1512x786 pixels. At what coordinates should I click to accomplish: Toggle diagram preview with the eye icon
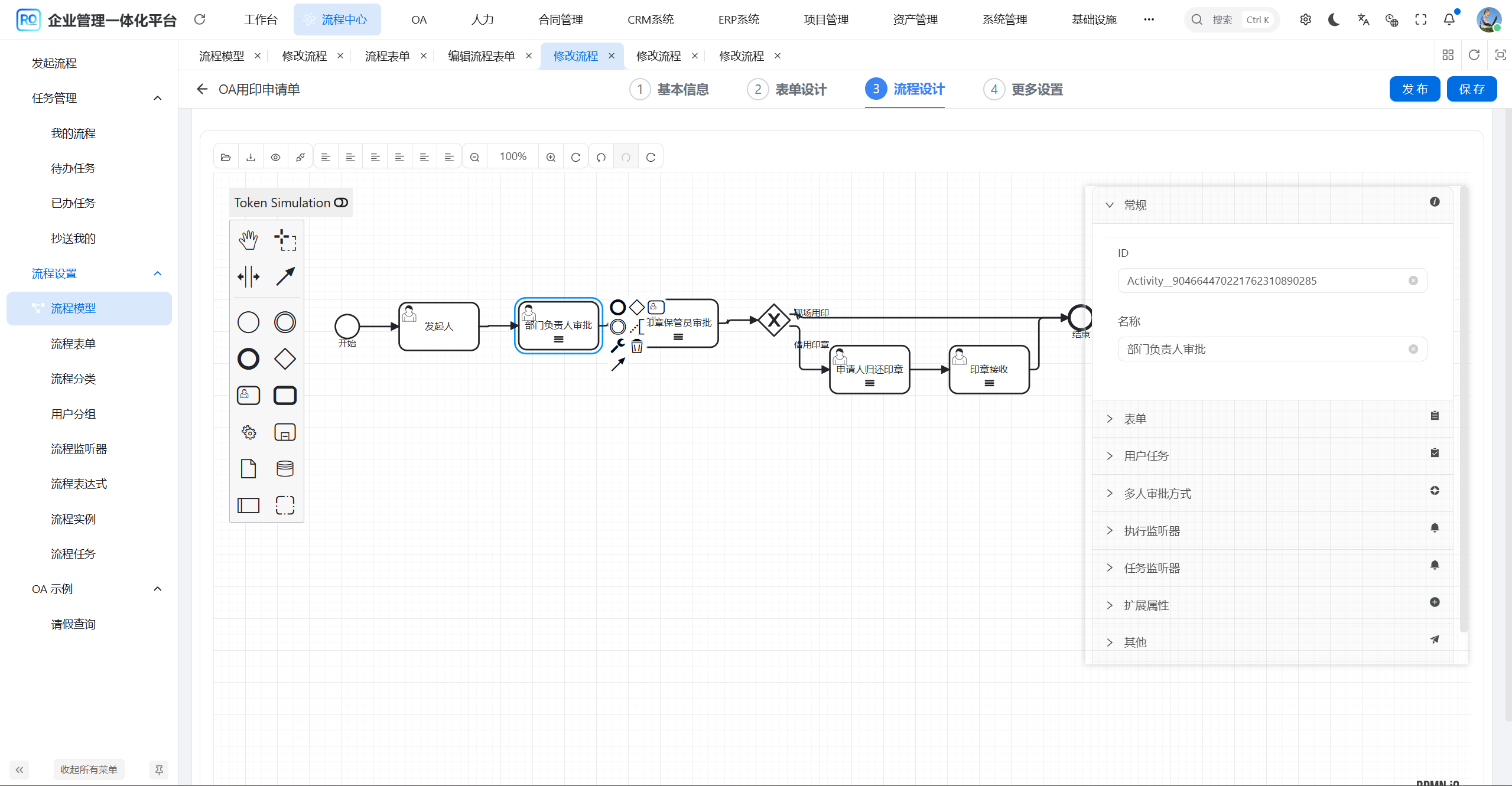coord(275,156)
